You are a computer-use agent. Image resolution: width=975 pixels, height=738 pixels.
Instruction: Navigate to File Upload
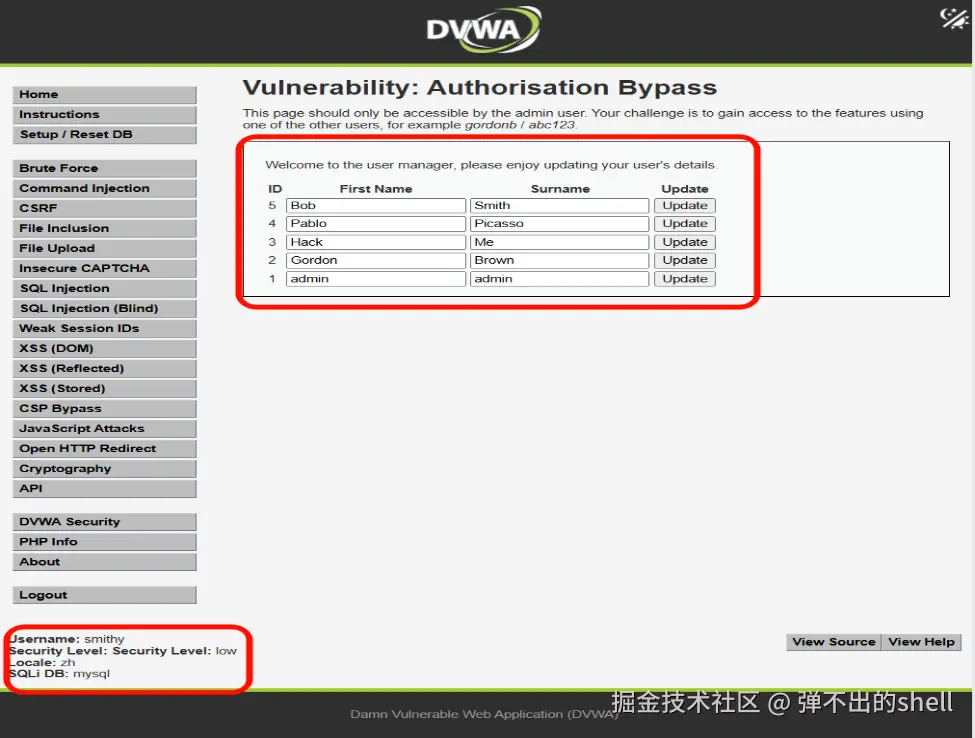[x=104, y=248]
